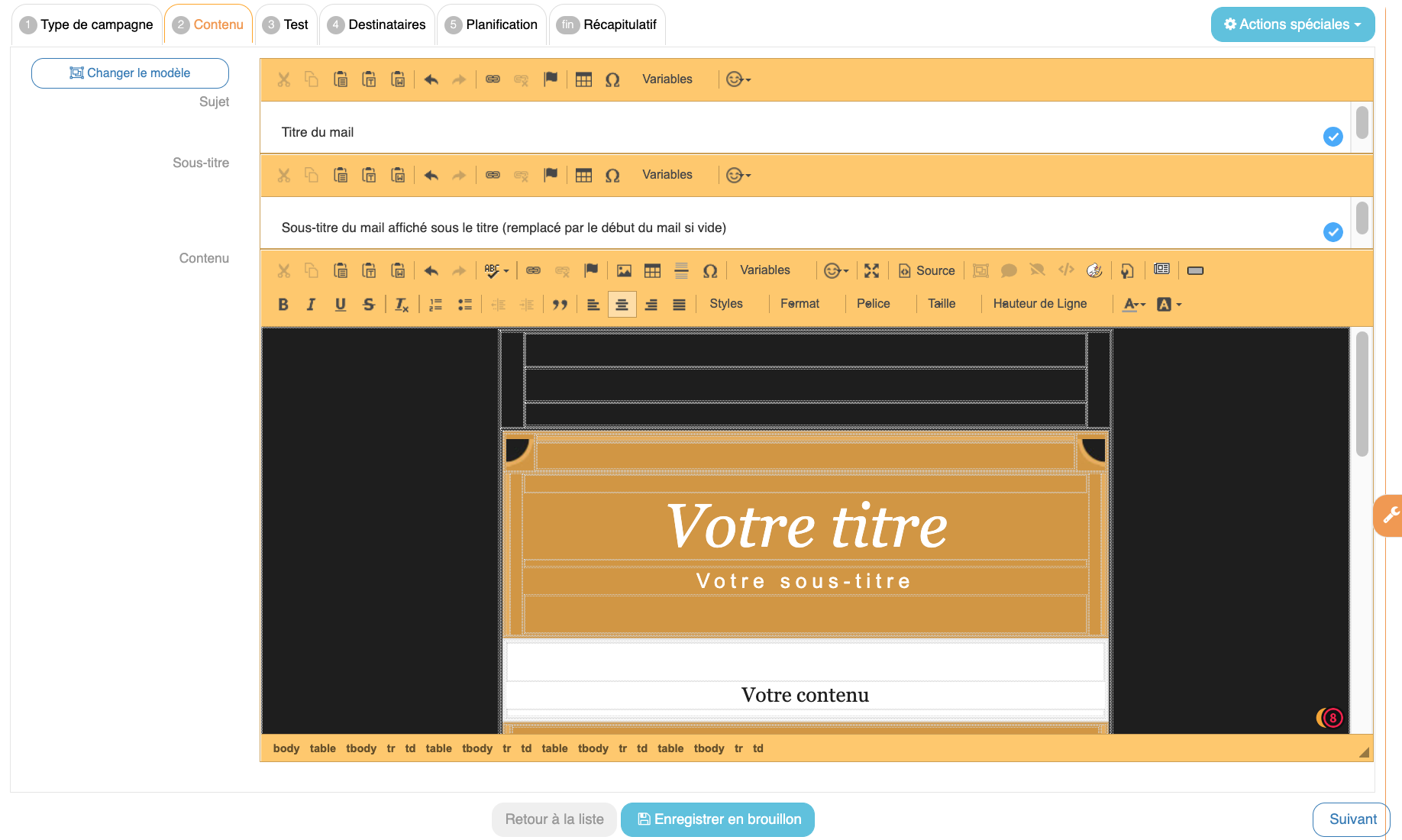Open the Police font dropdown
The image size is (1402, 840).
(873, 304)
